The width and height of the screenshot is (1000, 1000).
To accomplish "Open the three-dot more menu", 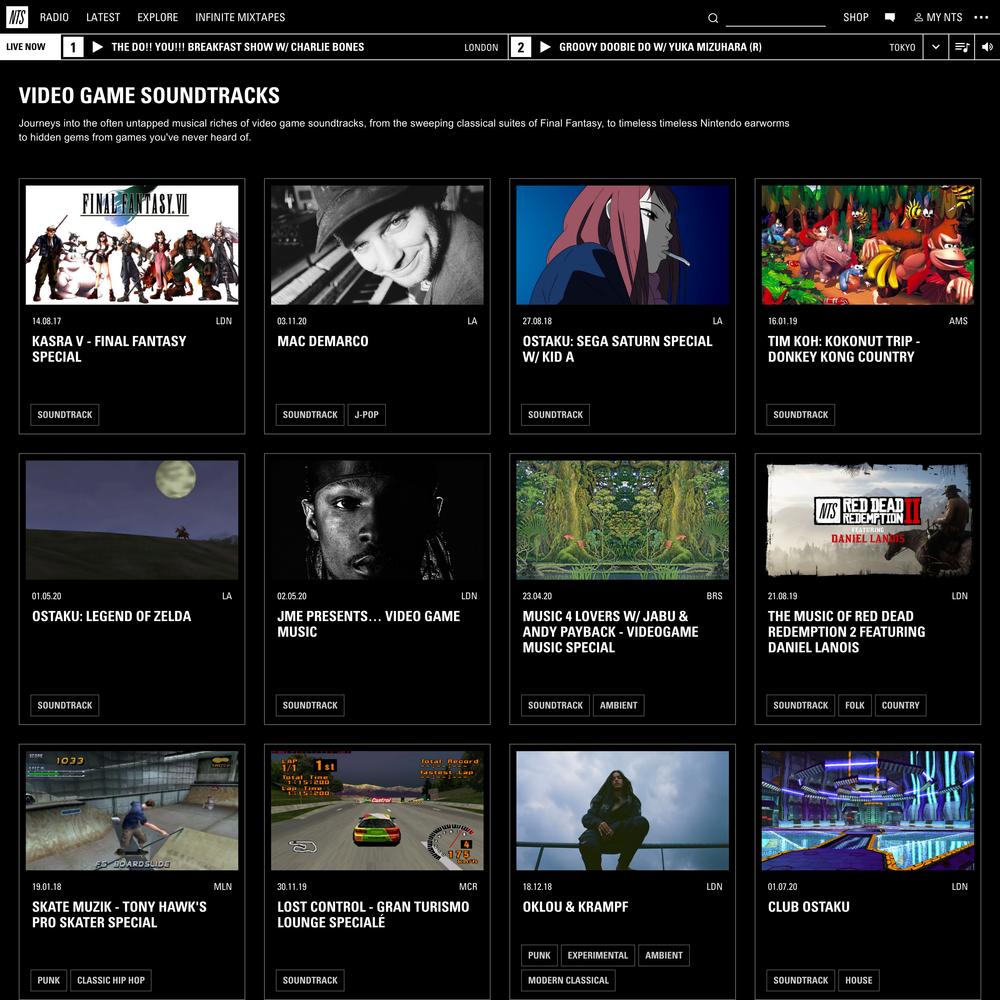I will click(981, 17).
